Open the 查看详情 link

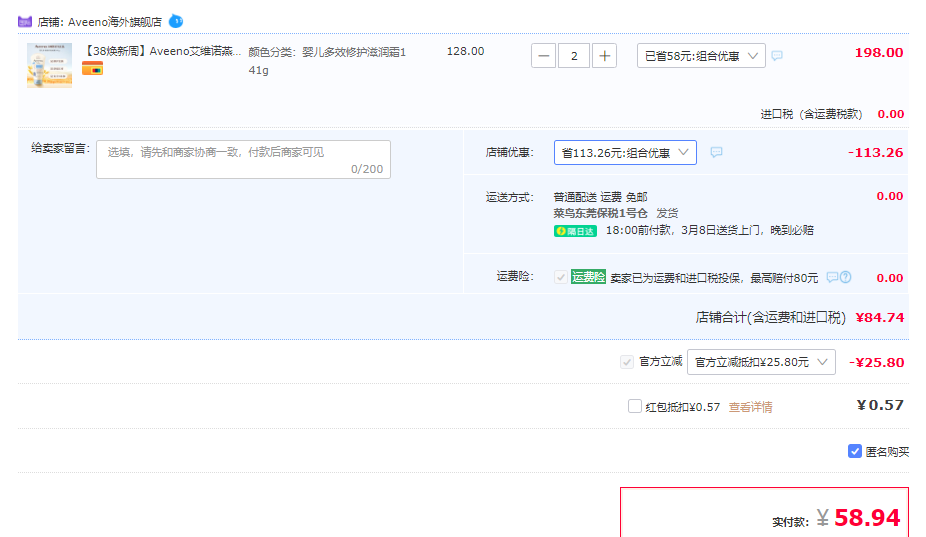(x=751, y=407)
